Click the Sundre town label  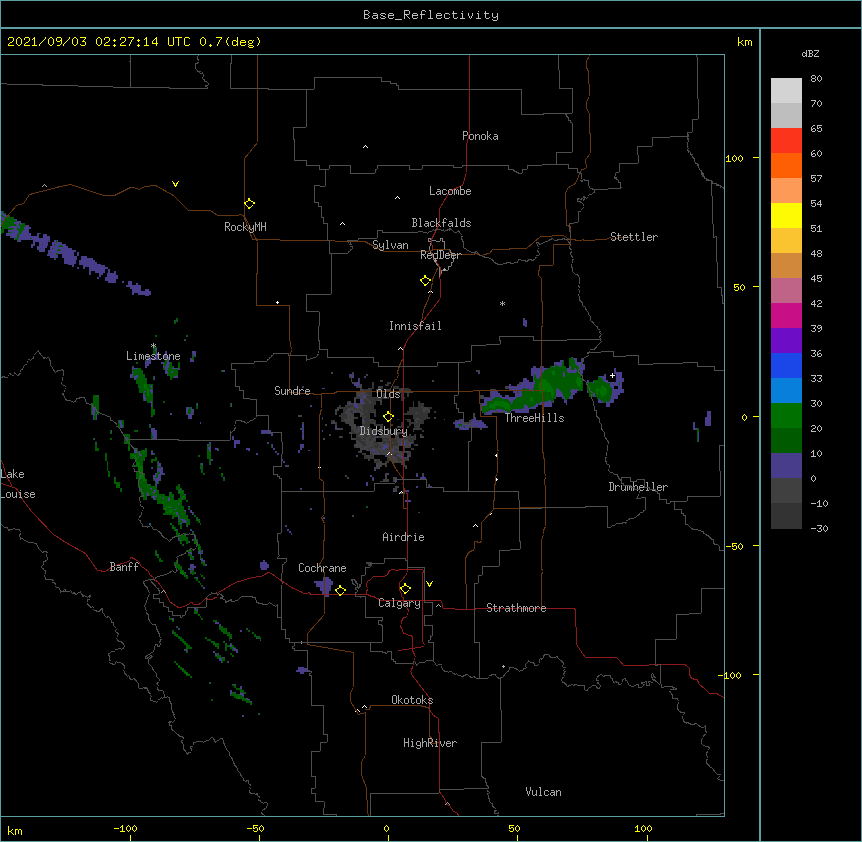pyautogui.click(x=292, y=391)
